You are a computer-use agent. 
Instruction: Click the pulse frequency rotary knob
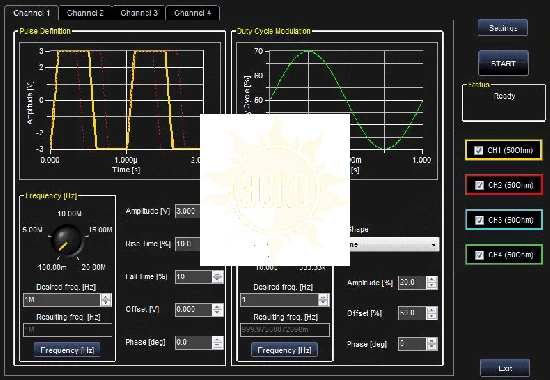point(67,241)
